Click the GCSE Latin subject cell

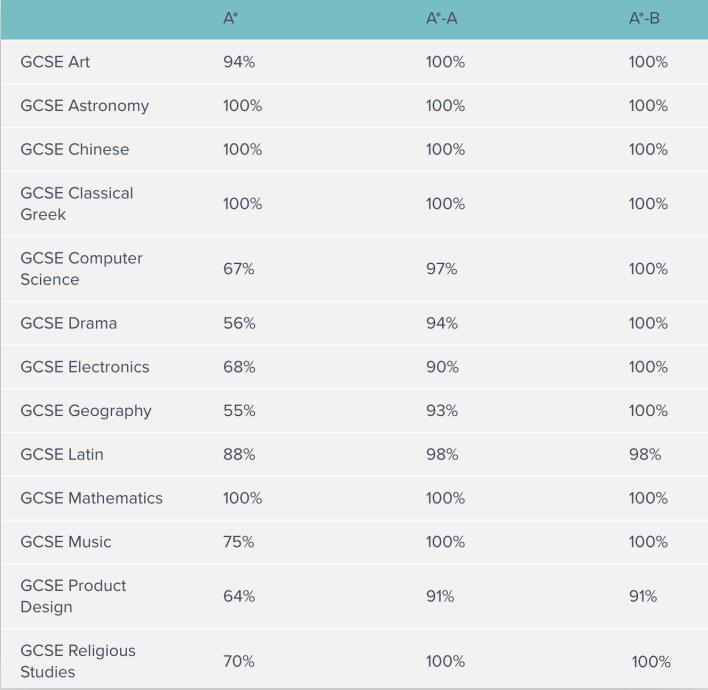(x=61, y=455)
